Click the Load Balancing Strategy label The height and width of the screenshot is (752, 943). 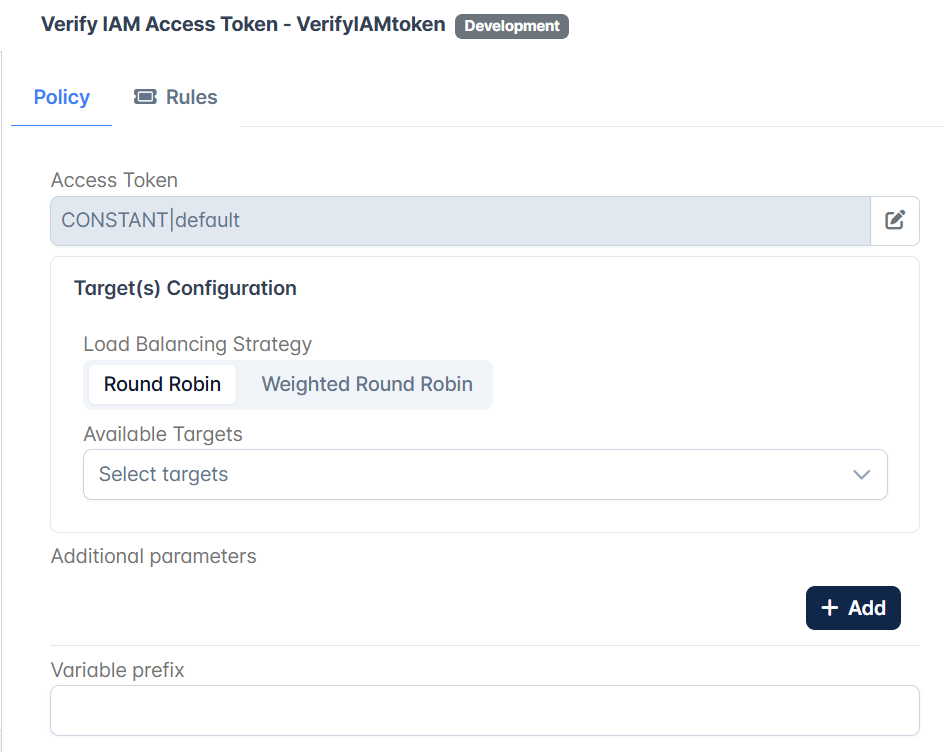197,344
